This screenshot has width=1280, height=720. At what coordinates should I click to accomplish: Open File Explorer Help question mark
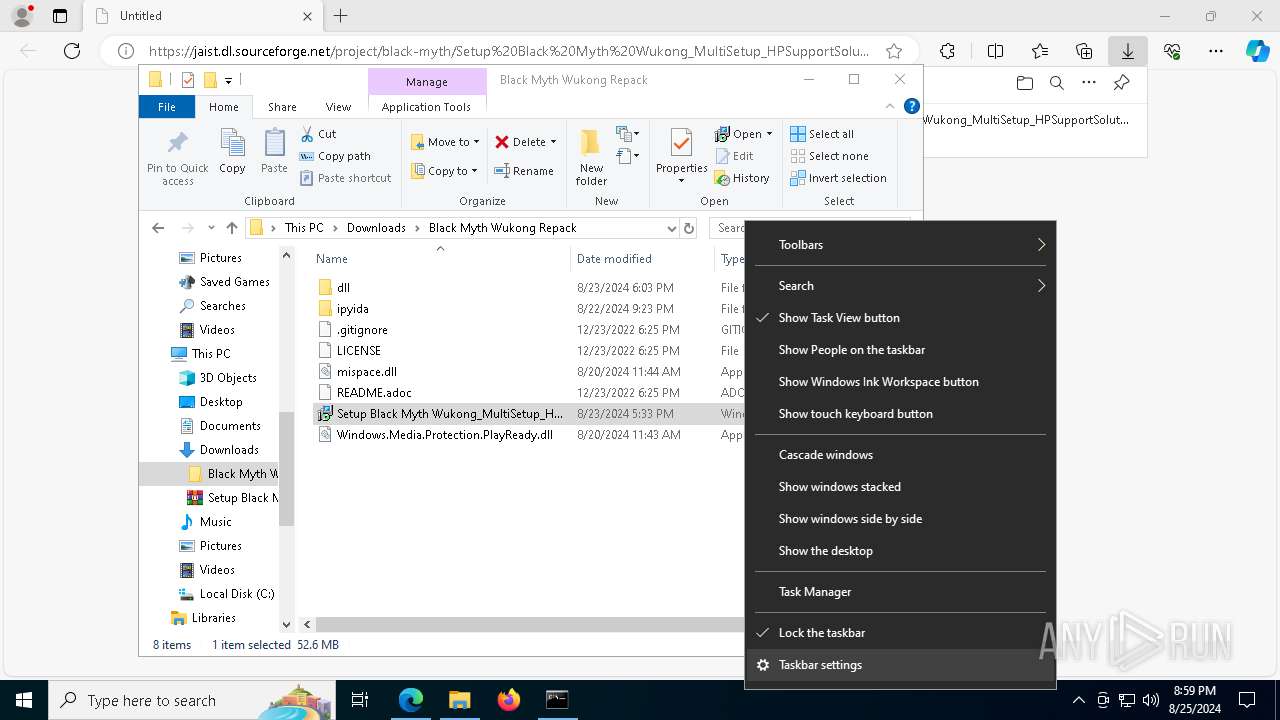click(911, 106)
